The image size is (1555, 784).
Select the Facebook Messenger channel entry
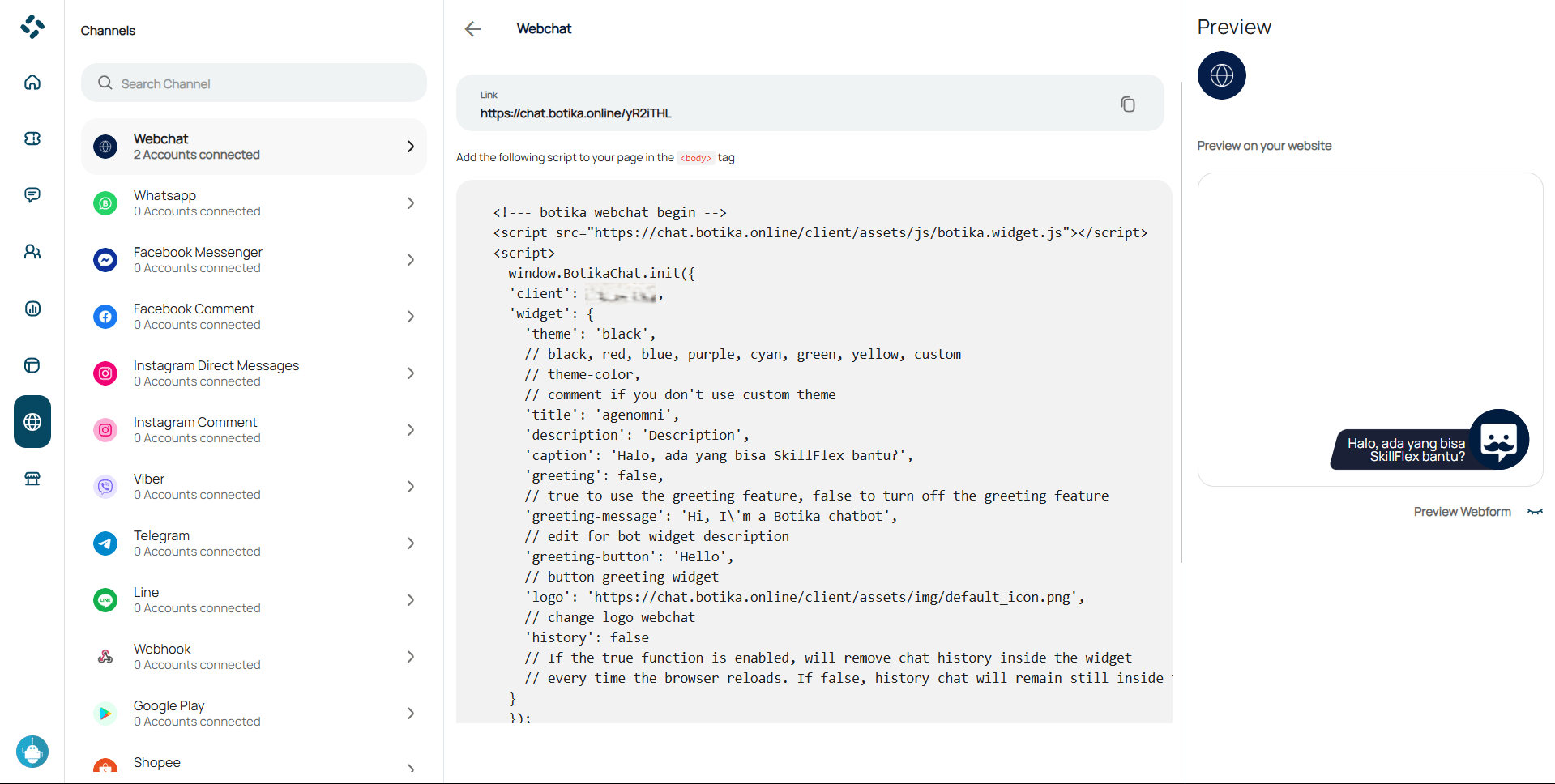(254, 260)
